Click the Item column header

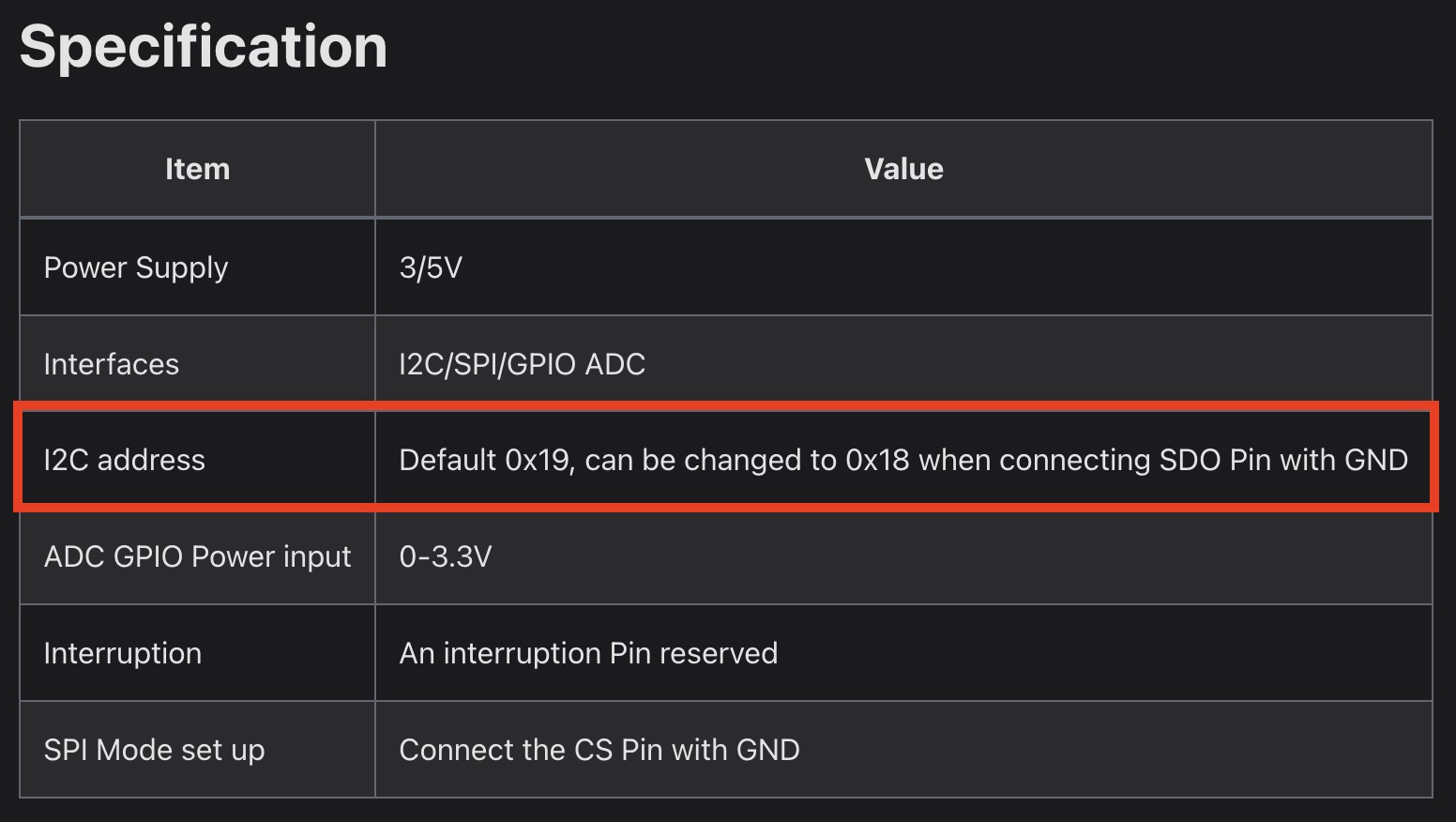coord(197,169)
